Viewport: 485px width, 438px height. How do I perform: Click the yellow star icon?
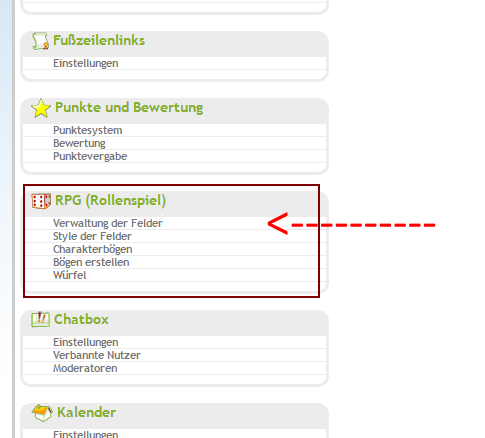click(x=41, y=108)
